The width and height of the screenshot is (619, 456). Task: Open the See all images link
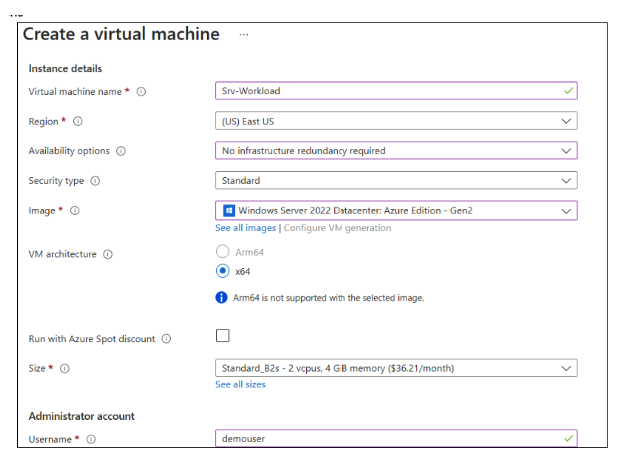[x=246, y=228]
